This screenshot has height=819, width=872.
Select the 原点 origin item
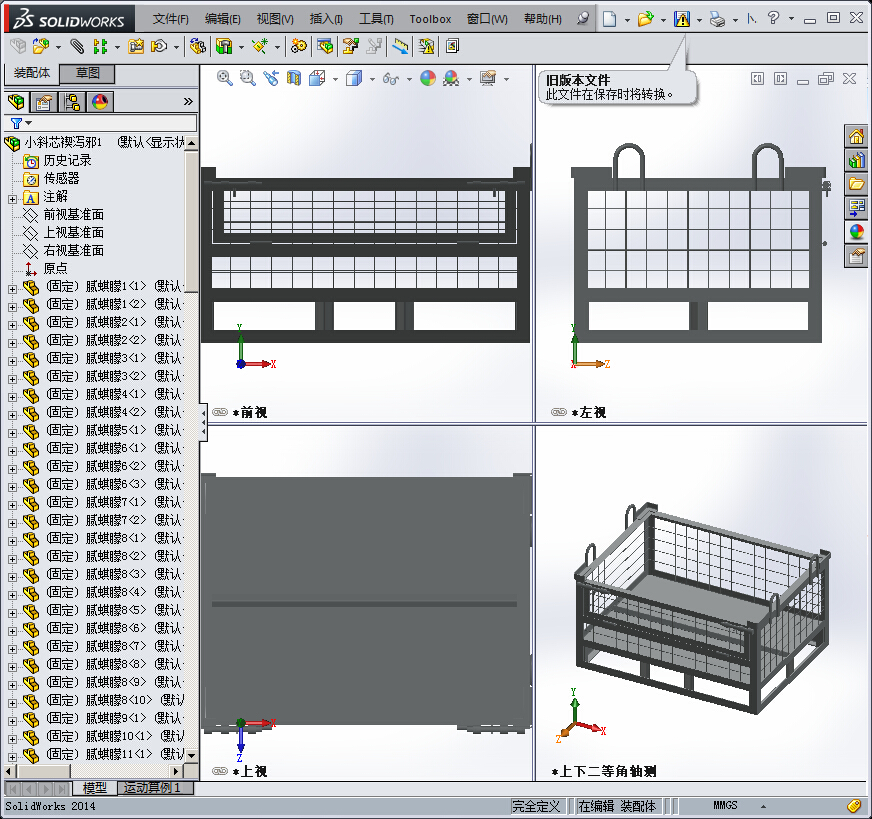55,269
